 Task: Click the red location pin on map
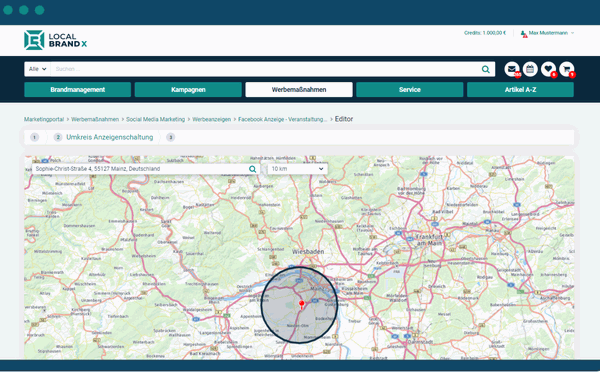(x=302, y=305)
